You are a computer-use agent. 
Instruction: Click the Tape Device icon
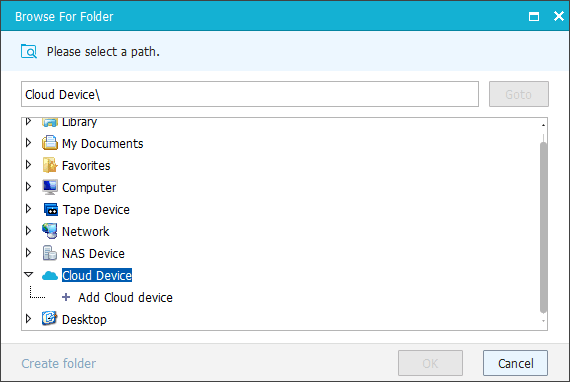[51, 209]
